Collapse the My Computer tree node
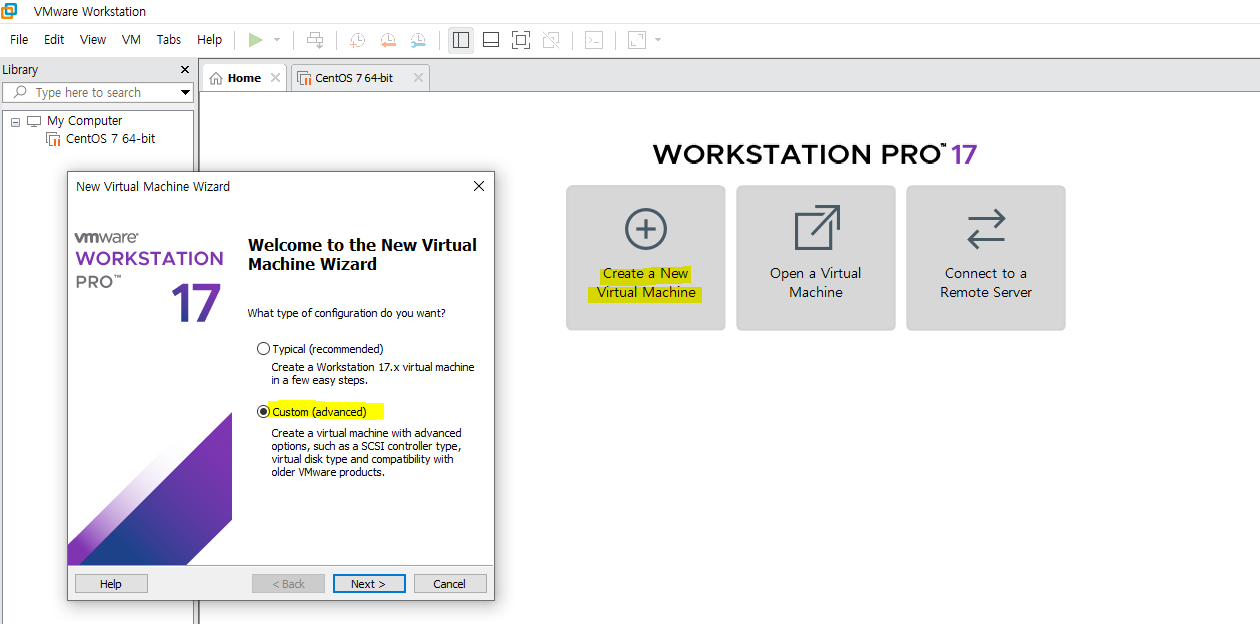This screenshot has height=624, width=1260. (x=15, y=122)
